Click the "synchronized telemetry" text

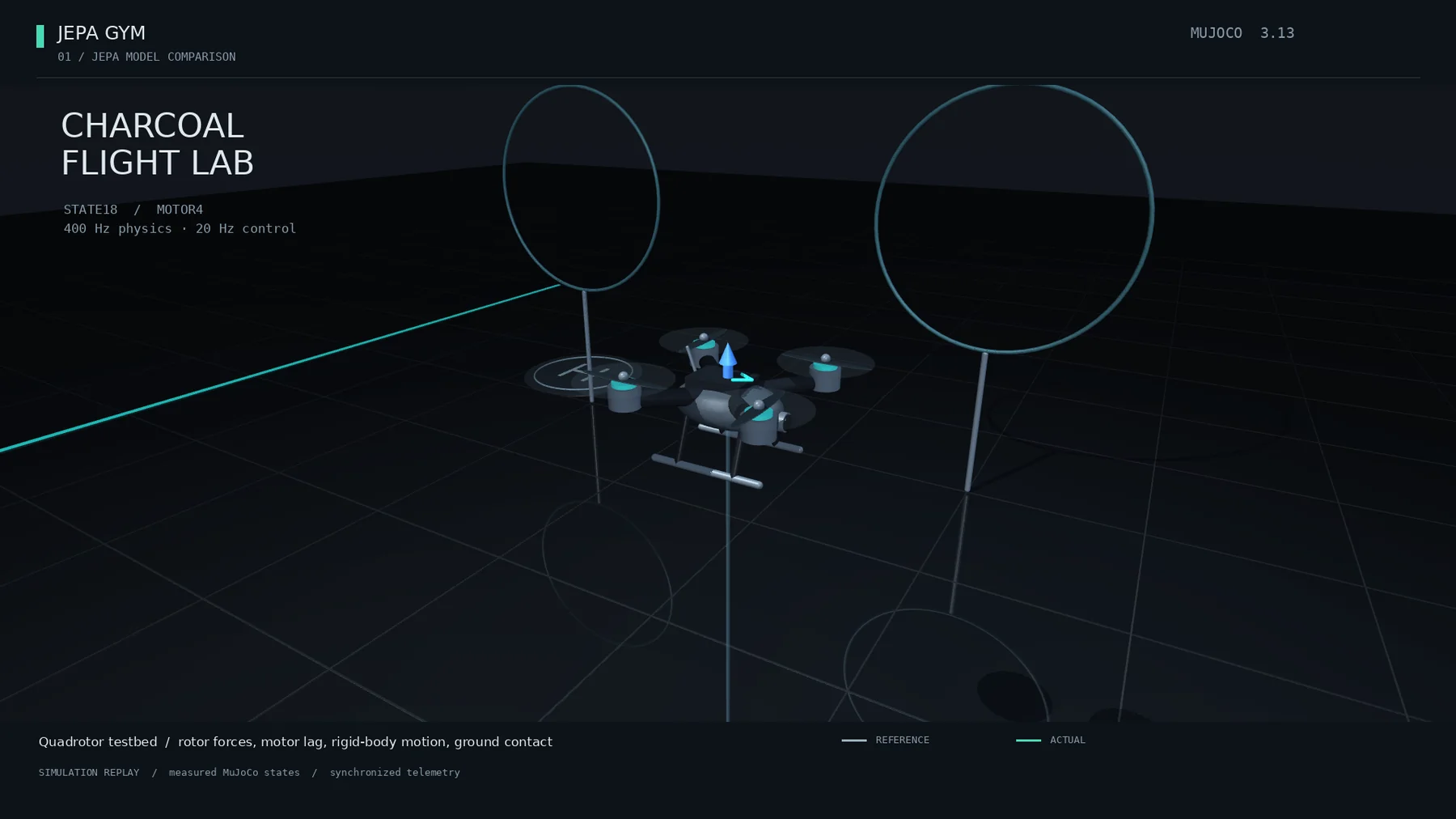(395, 773)
